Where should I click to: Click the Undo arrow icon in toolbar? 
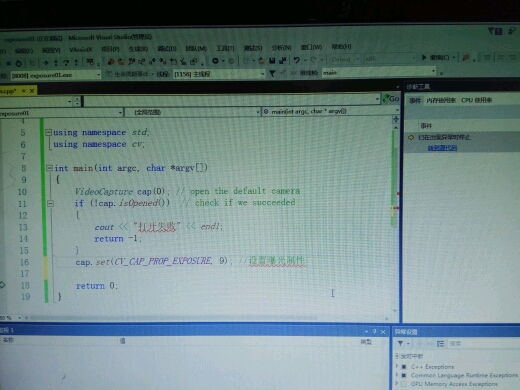pyautogui.click(x=296, y=60)
